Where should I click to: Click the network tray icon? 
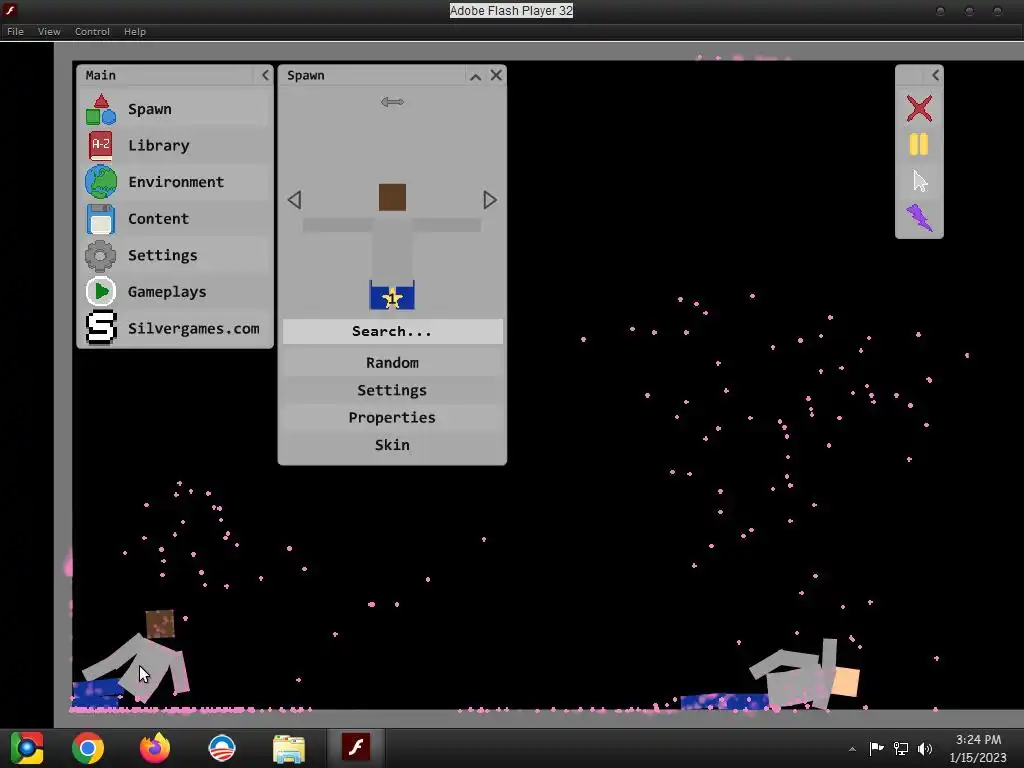pyautogui.click(x=901, y=748)
